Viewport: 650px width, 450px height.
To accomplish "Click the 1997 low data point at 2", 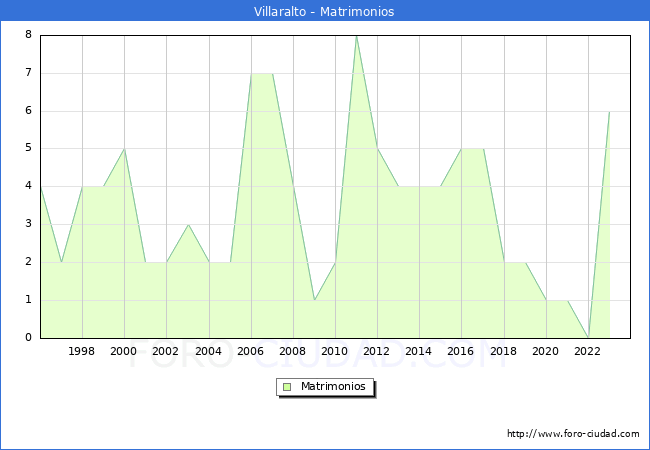I will pyautogui.click(x=61, y=262).
